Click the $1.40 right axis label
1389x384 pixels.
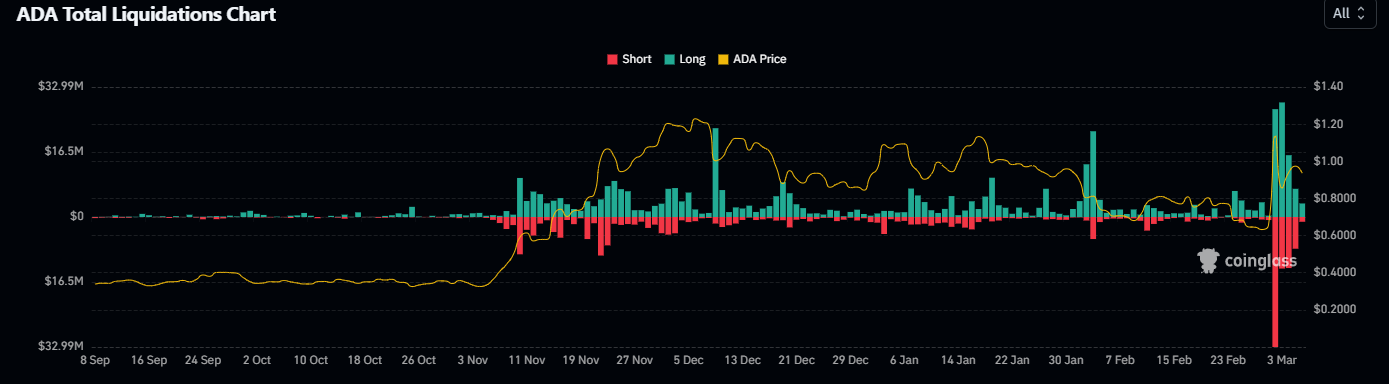(1329, 87)
